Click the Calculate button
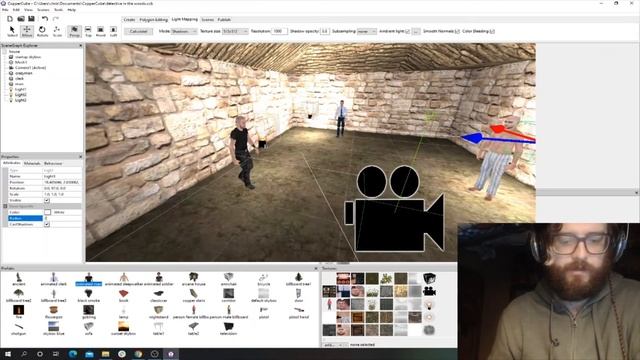The height and width of the screenshot is (360, 640). pos(139,31)
